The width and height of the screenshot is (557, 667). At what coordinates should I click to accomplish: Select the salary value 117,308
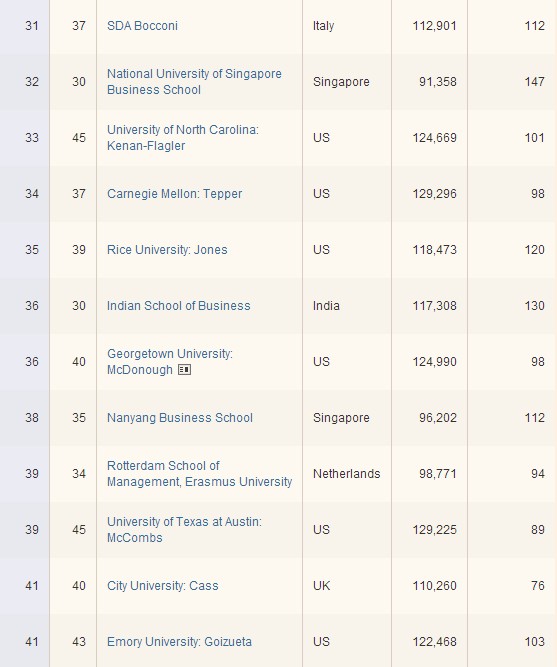(x=434, y=306)
